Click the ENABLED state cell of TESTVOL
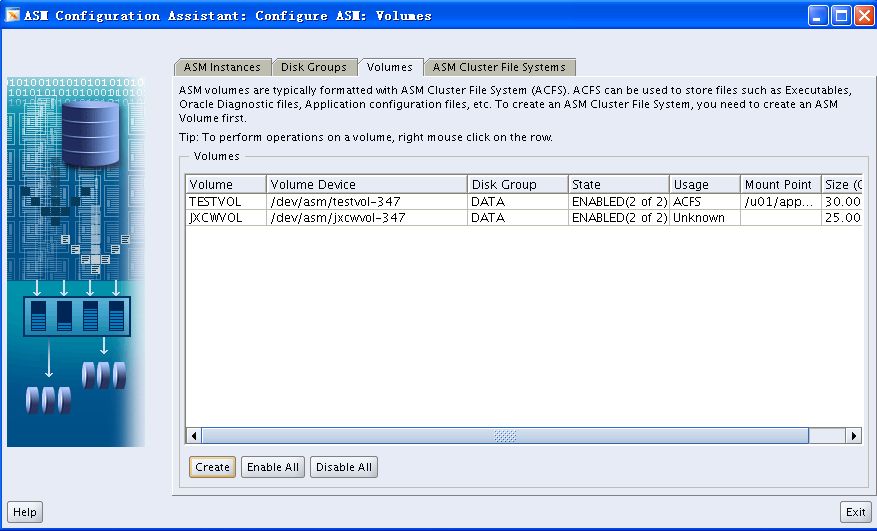The image size is (877, 531). [619, 202]
